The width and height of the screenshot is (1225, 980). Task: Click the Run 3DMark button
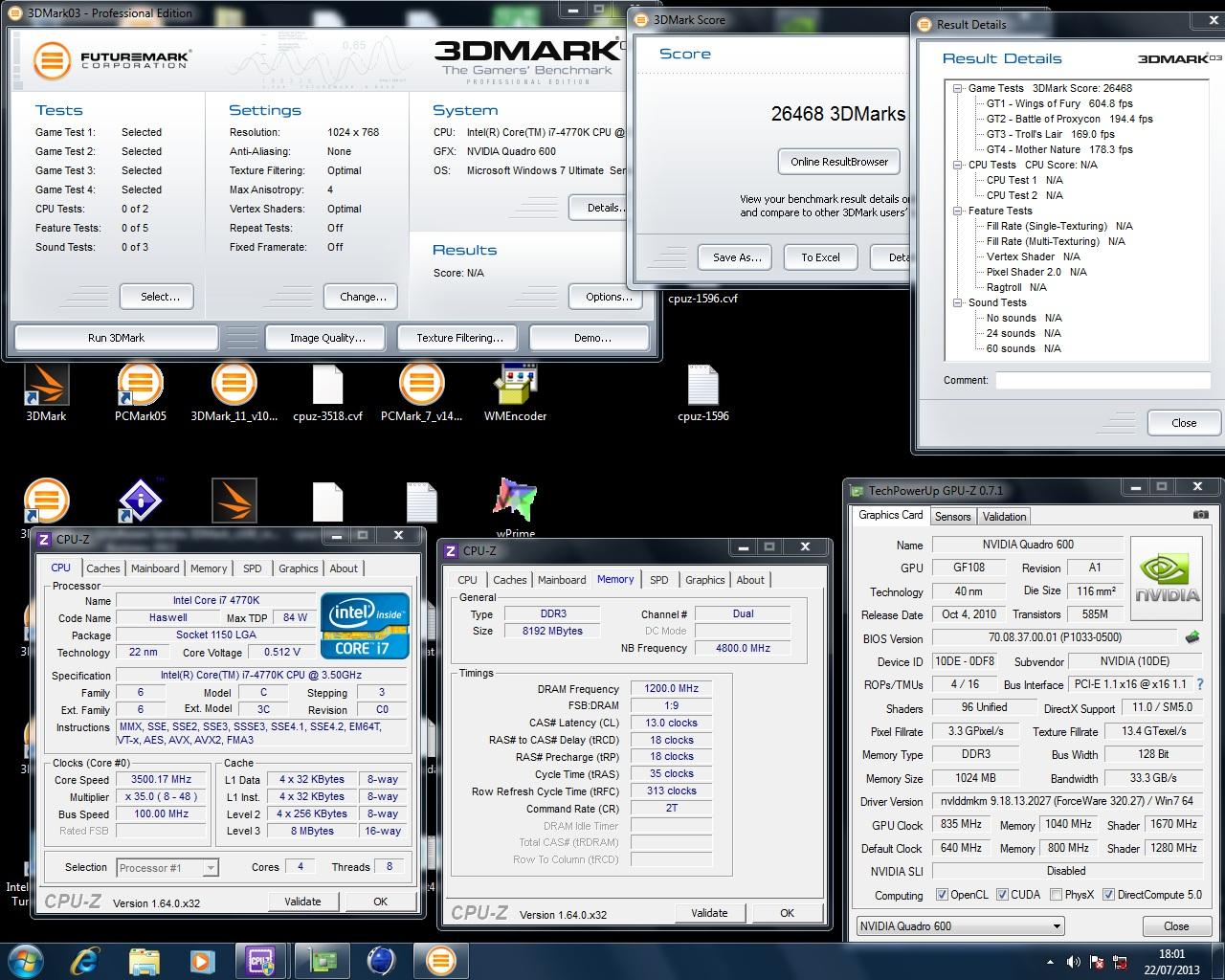116,338
